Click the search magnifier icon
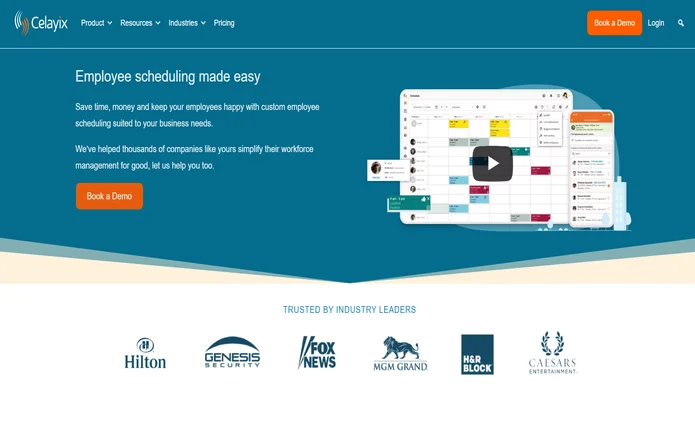This screenshot has width=695, height=427. coord(681,23)
